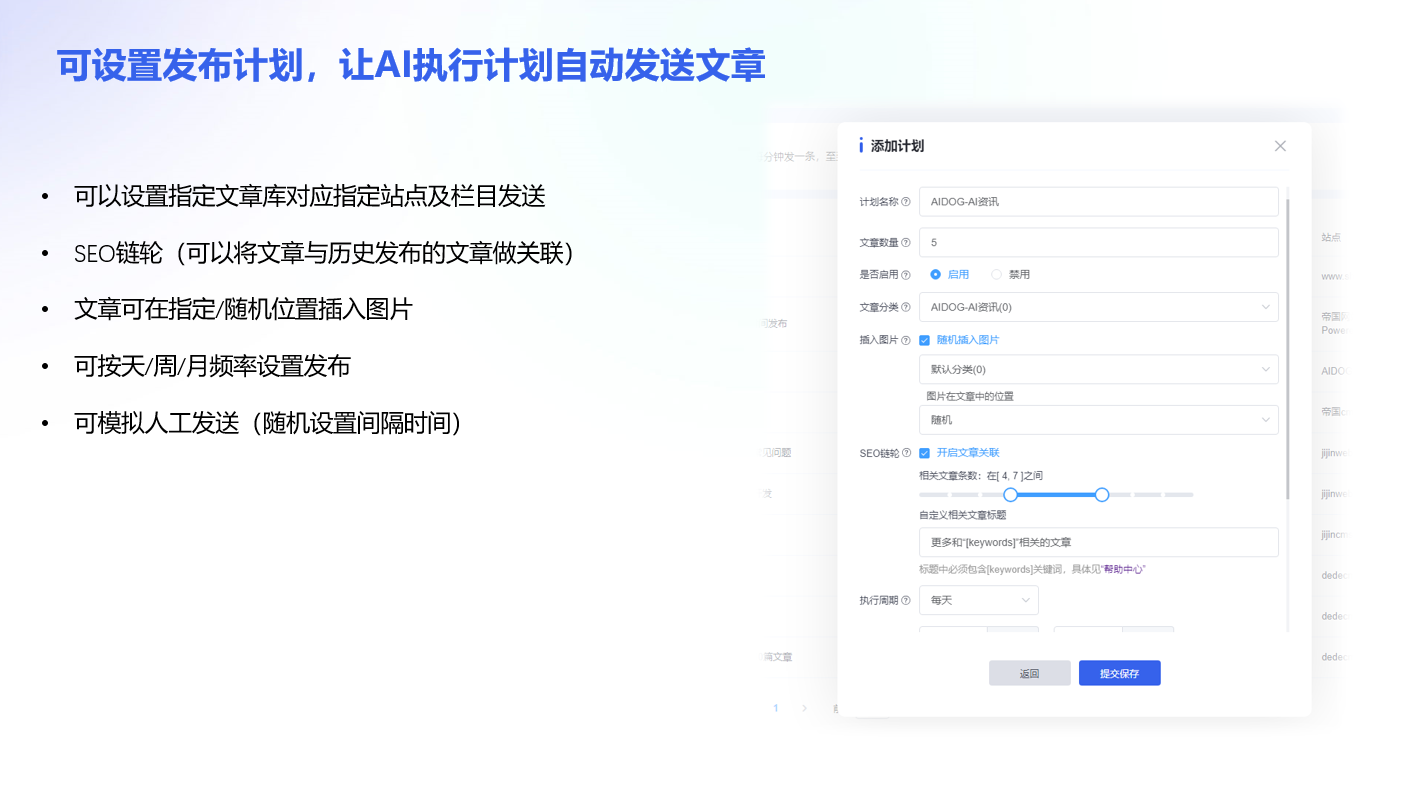Click the help icon next to SEO链轮
The width and height of the screenshot is (1409, 792).
click(906, 454)
